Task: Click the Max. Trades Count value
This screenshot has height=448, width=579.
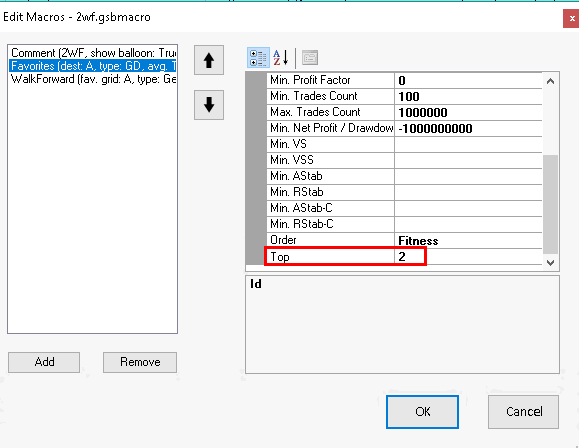Action: [468, 112]
